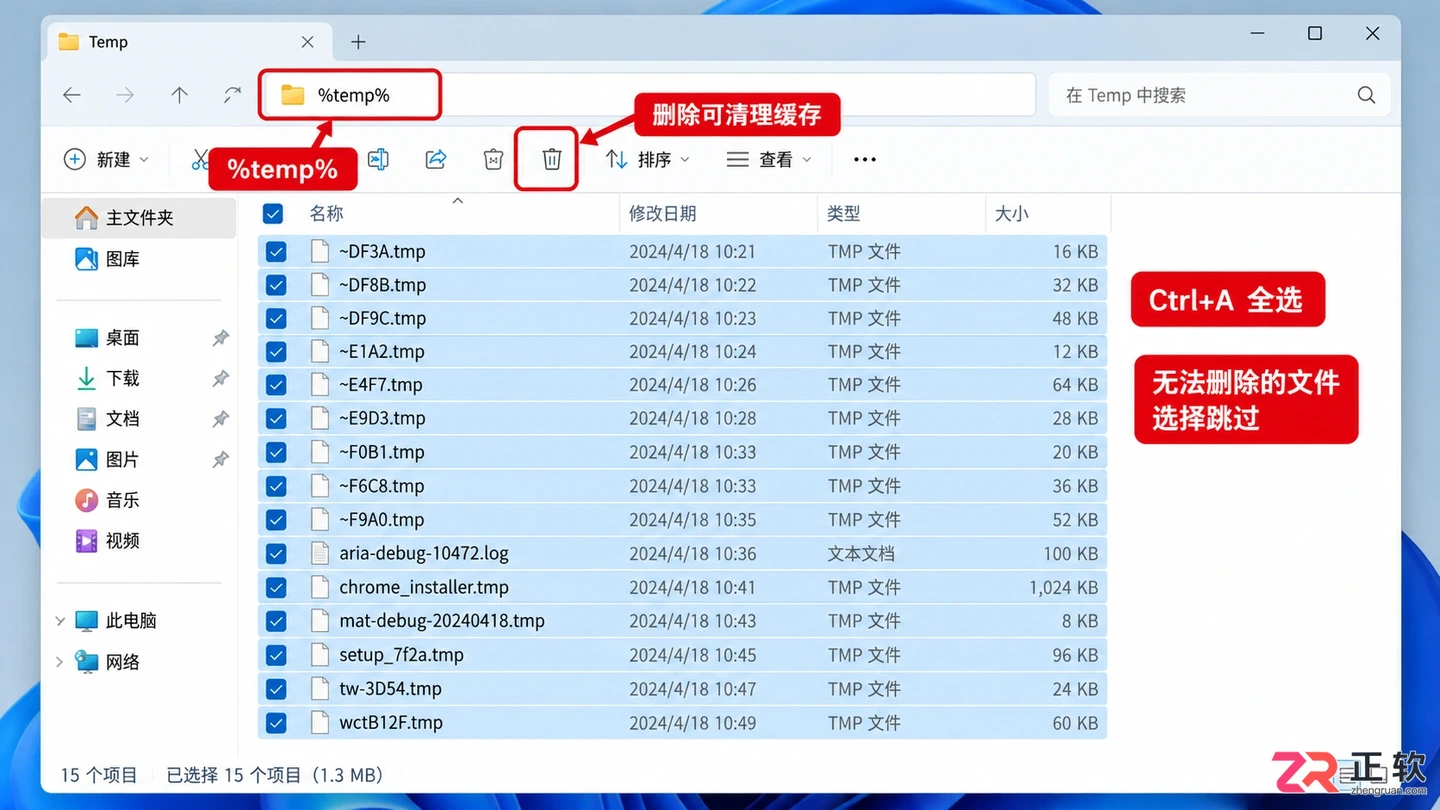Unpin 桌面 using its pin icon

[221, 338]
